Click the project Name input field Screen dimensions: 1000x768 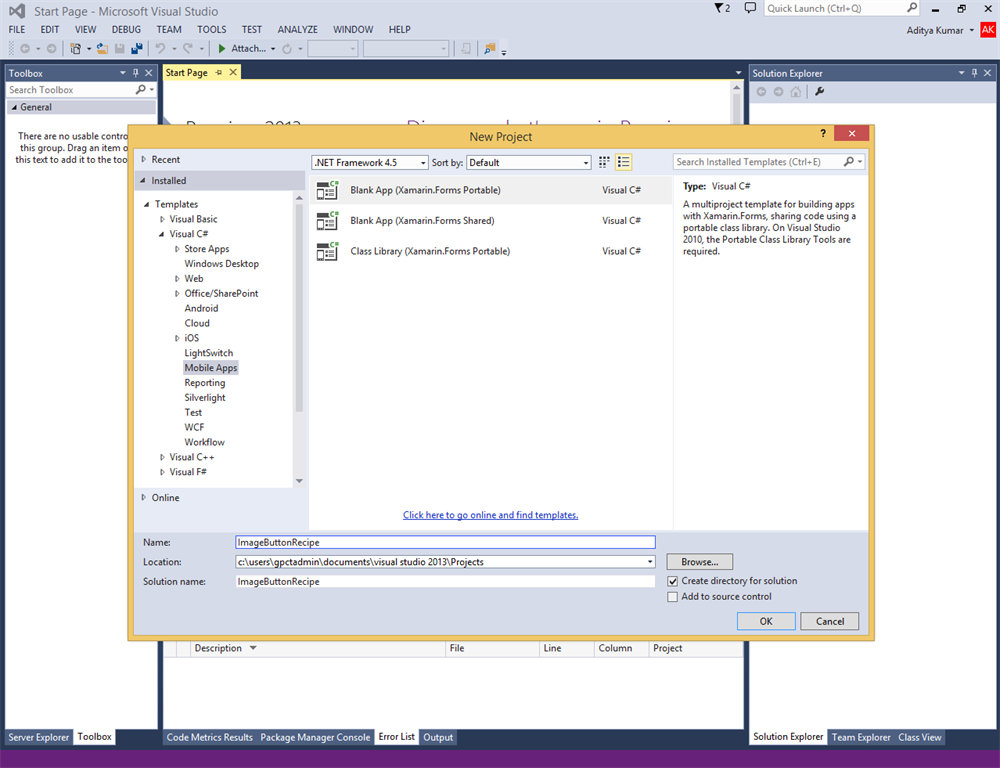(x=445, y=542)
